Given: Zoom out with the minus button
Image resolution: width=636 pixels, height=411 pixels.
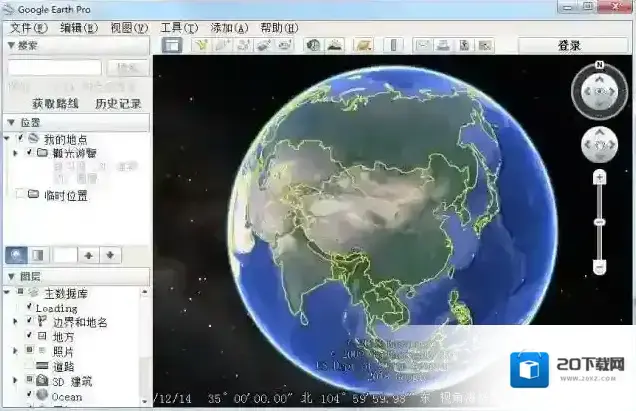Looking at the screenshot, I should point(599,267).
